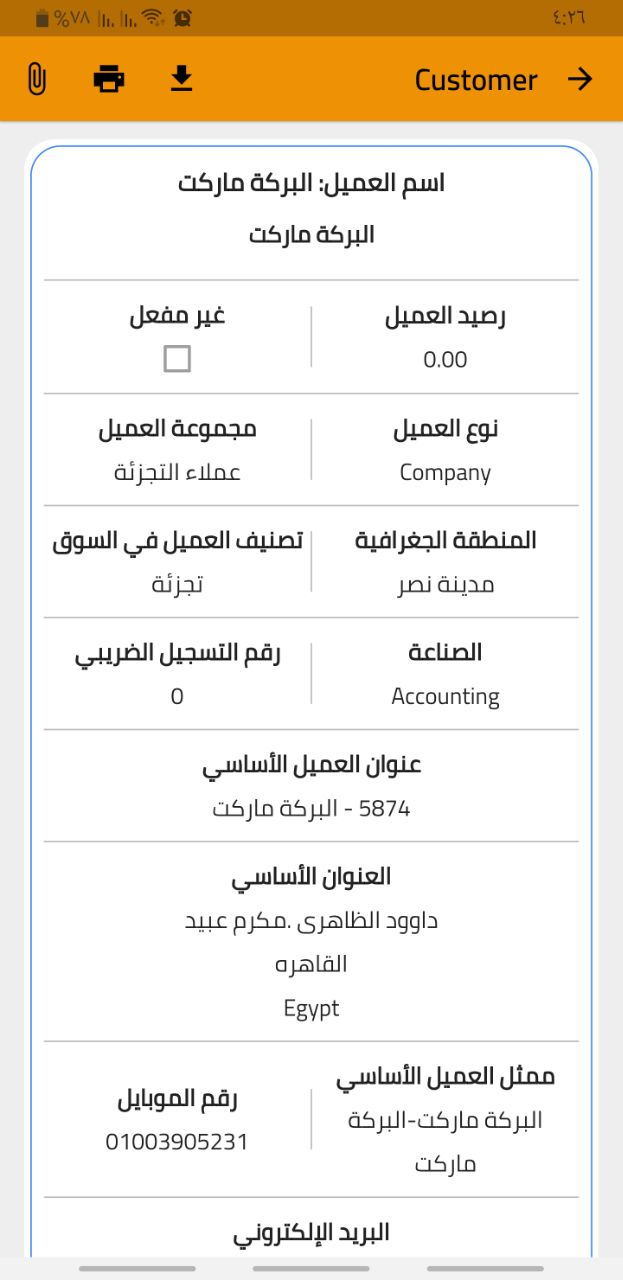Tap the Customer page title
This screenshot has height=1280, width=623.
tap(476, 80)
